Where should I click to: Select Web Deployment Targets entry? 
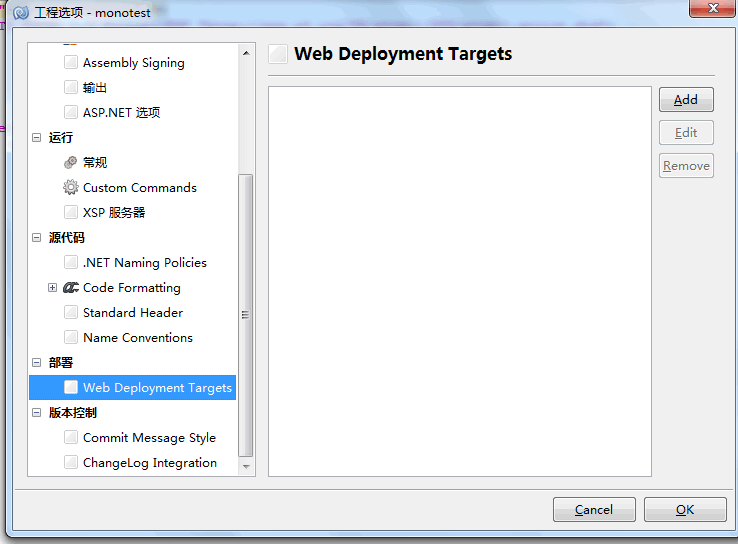click(x=132, y=387)
